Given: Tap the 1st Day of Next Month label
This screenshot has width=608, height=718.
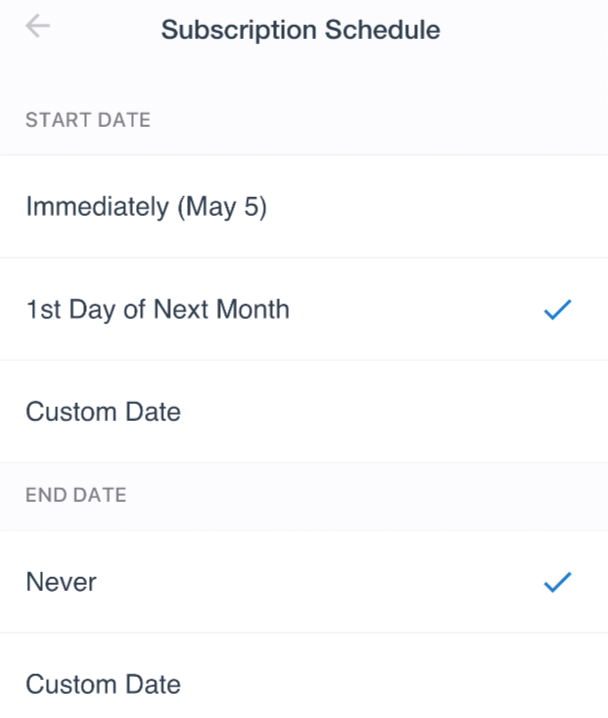Looking at the screenshot, I should [x=158, y=310].
